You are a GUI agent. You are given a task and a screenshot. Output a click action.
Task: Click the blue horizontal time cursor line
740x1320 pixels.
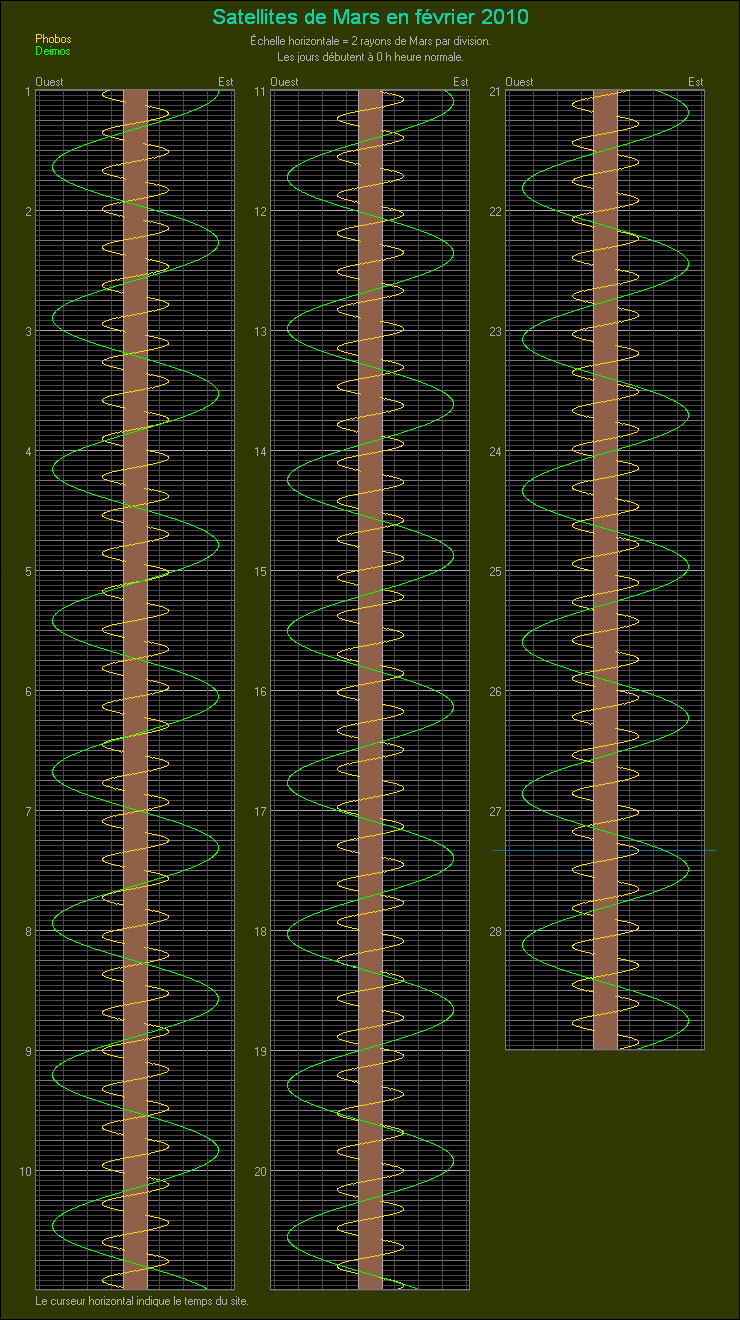click(605, 850)
